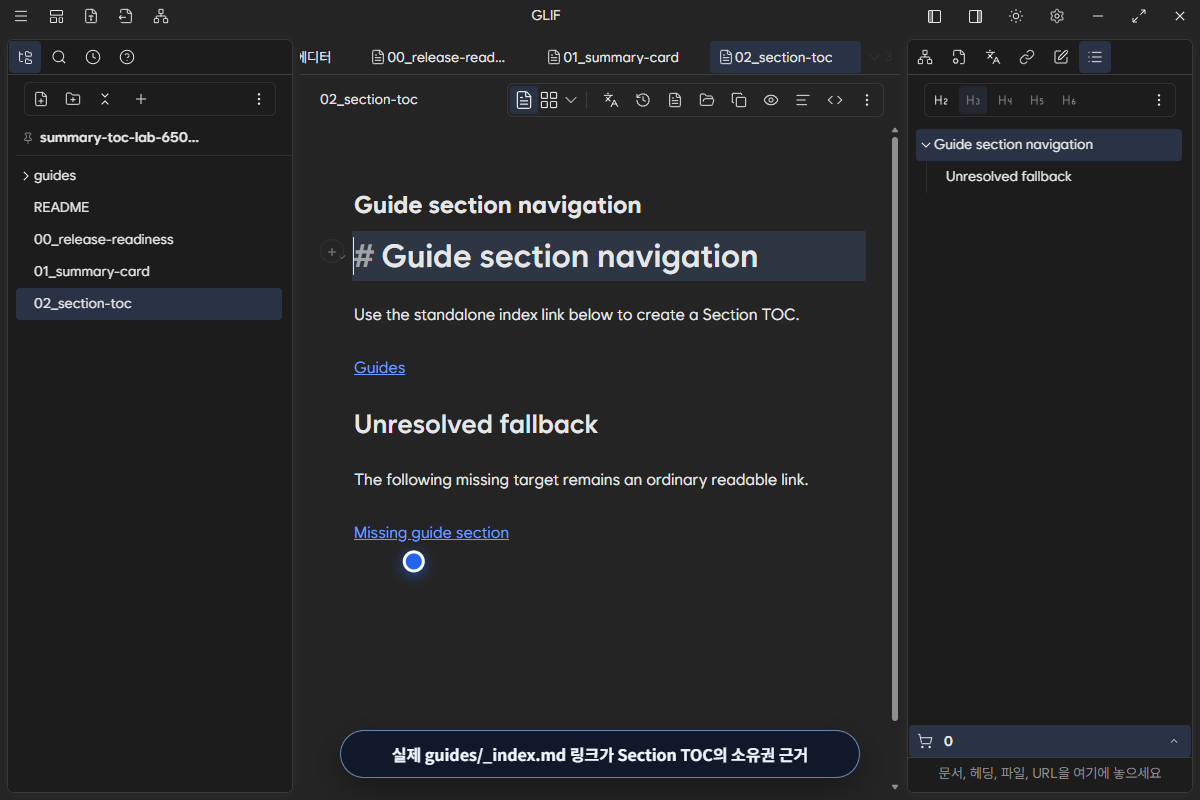1200x800 pixels.
Task: Click the import/exit document icon in title bar
Action: pyautogui.click(x=125, y=16)
